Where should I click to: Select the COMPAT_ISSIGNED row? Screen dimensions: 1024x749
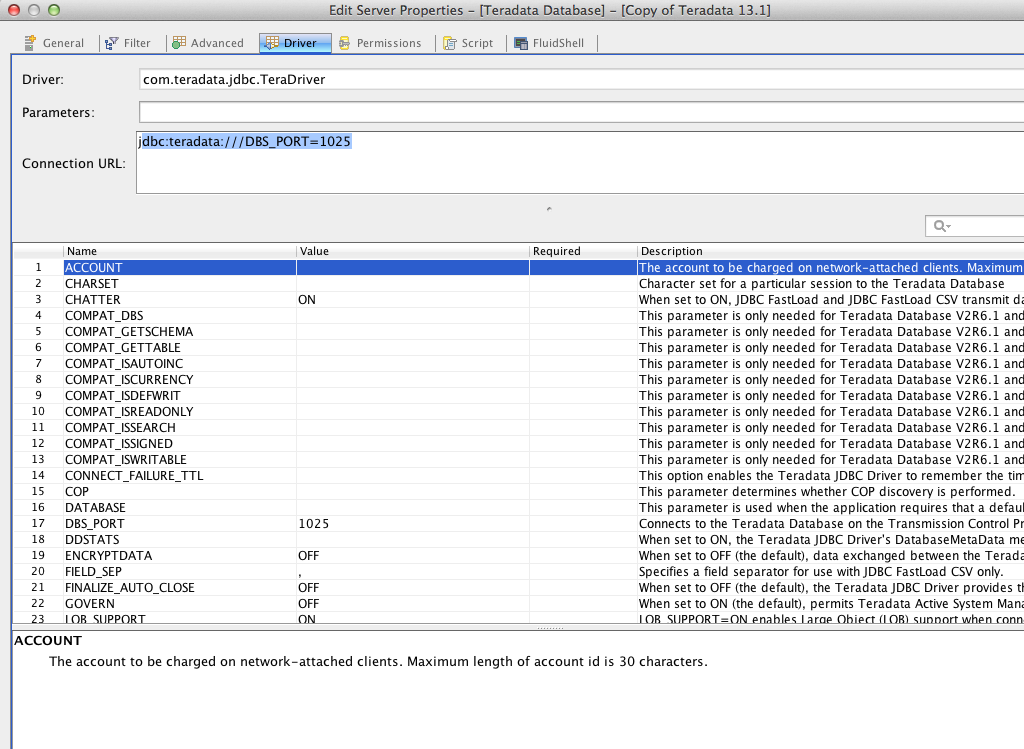[519, 443]
